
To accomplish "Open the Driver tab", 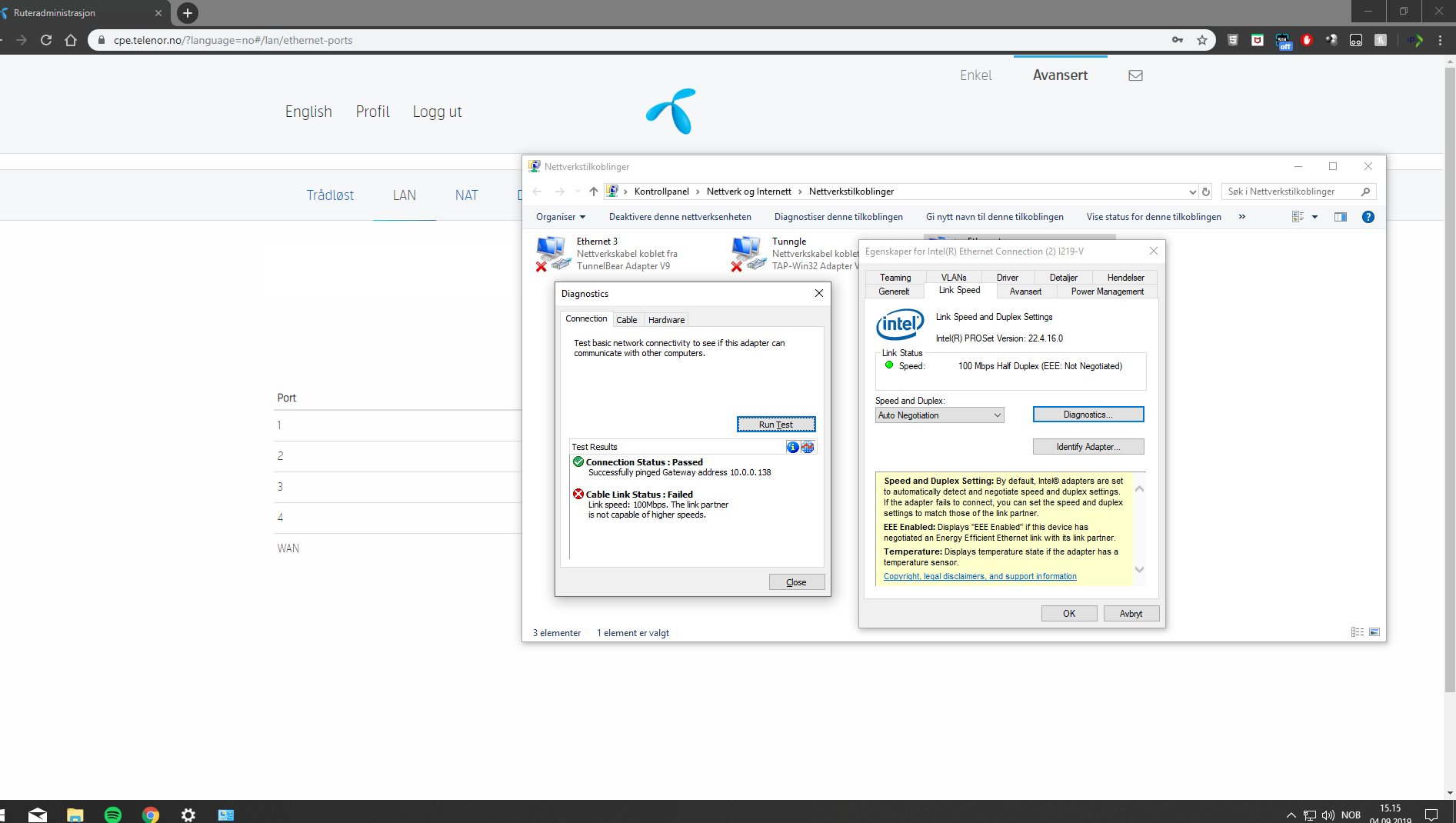I will 1008,278.
